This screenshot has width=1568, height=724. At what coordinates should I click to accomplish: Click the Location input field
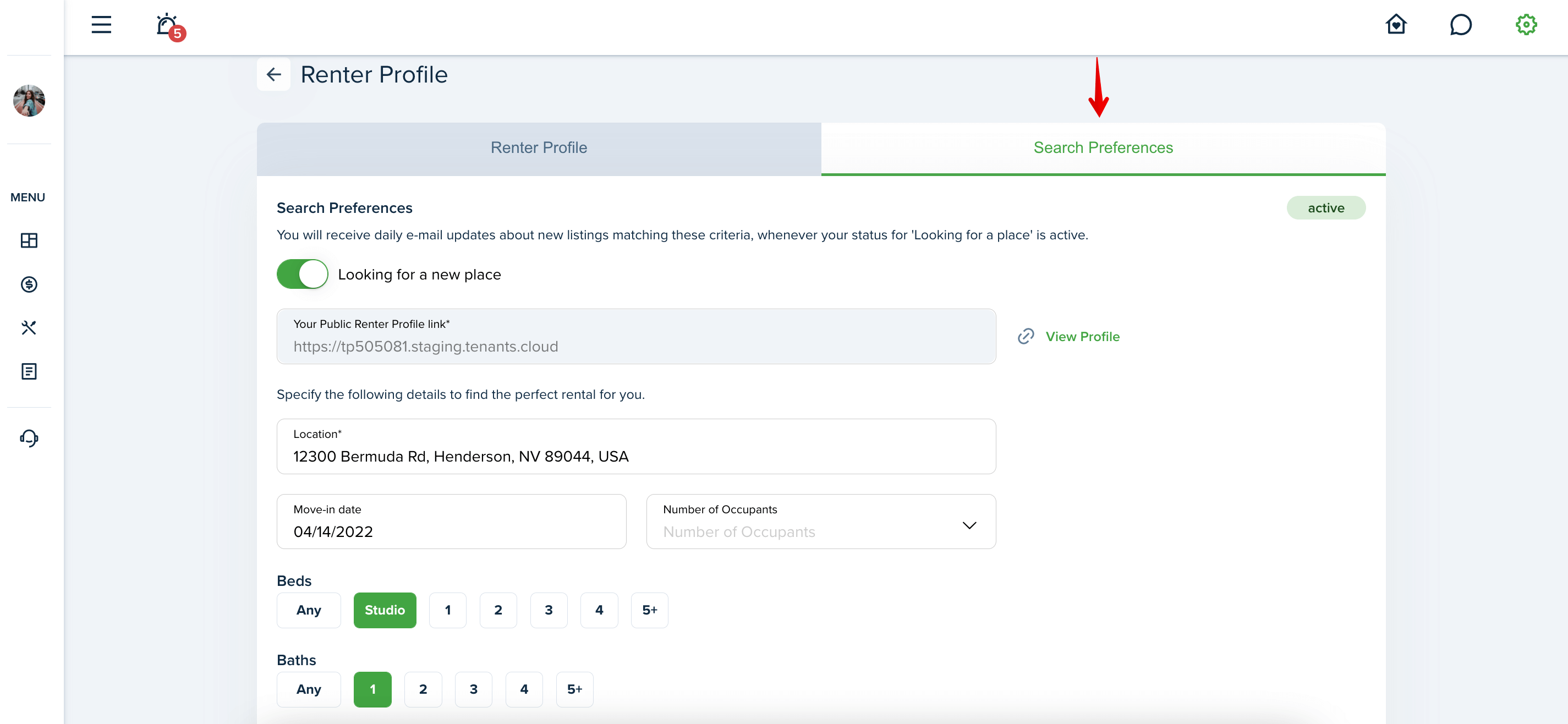click(x=636, y=446)
